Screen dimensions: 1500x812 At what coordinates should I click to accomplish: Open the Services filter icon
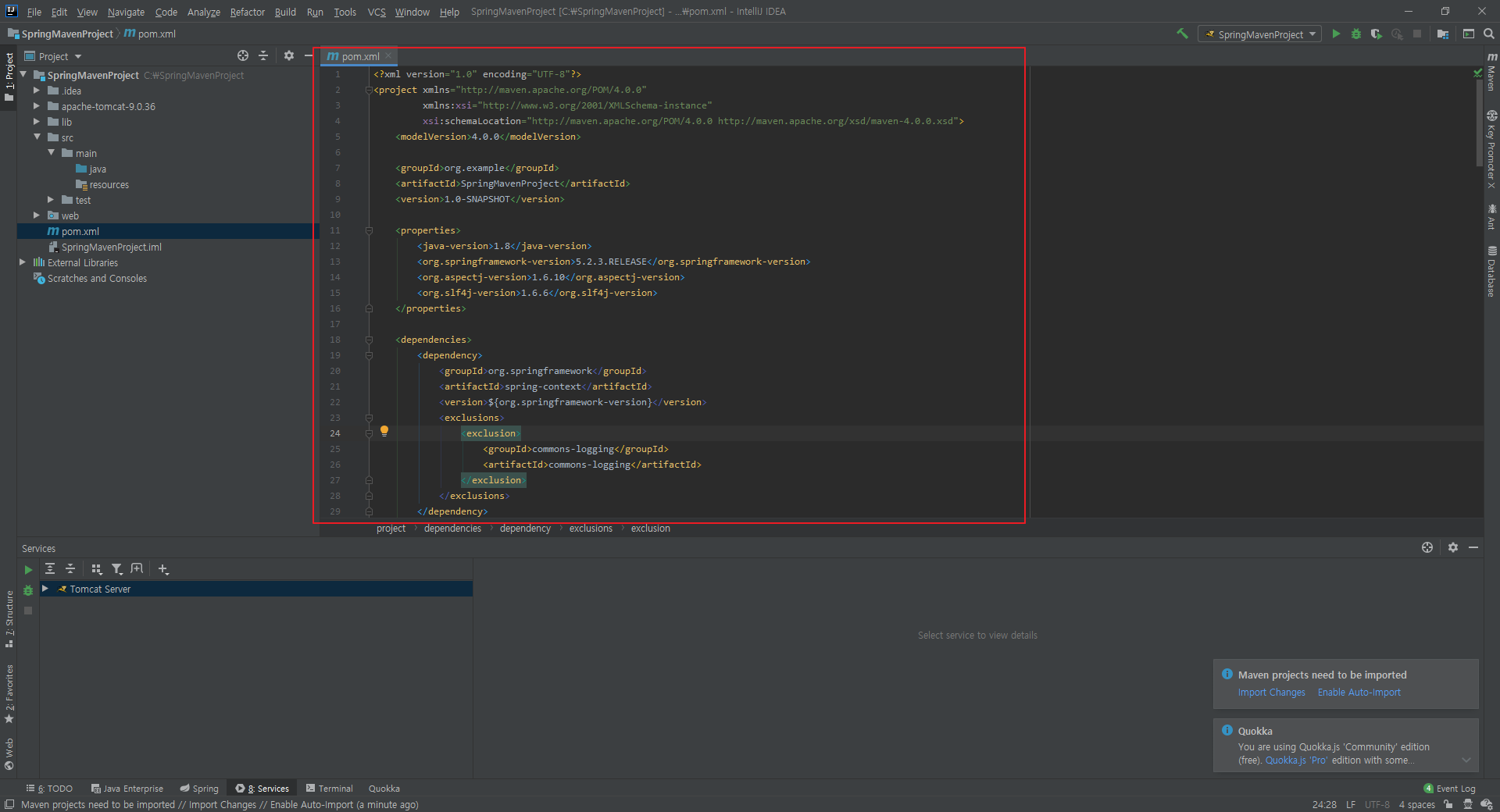[x=117, y=569]
